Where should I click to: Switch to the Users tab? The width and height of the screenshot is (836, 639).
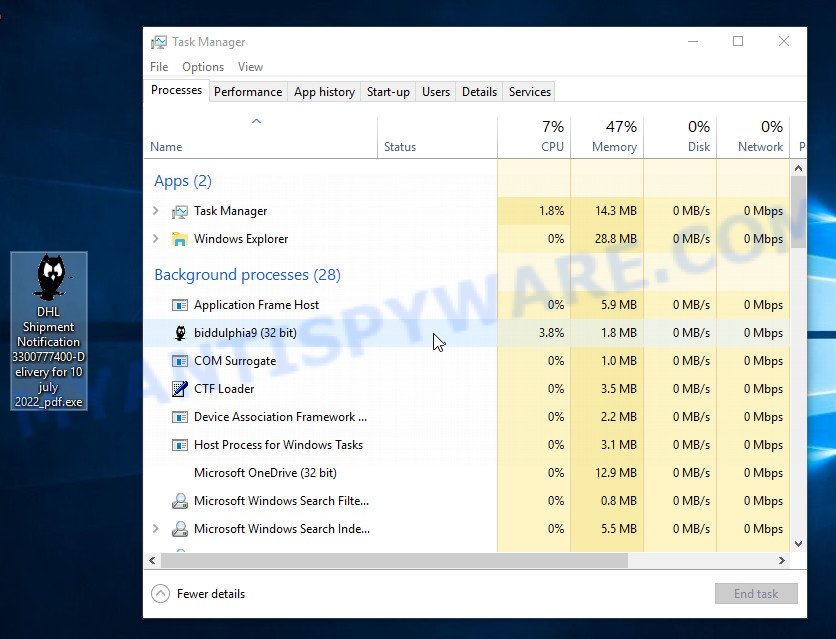[436, 92]
